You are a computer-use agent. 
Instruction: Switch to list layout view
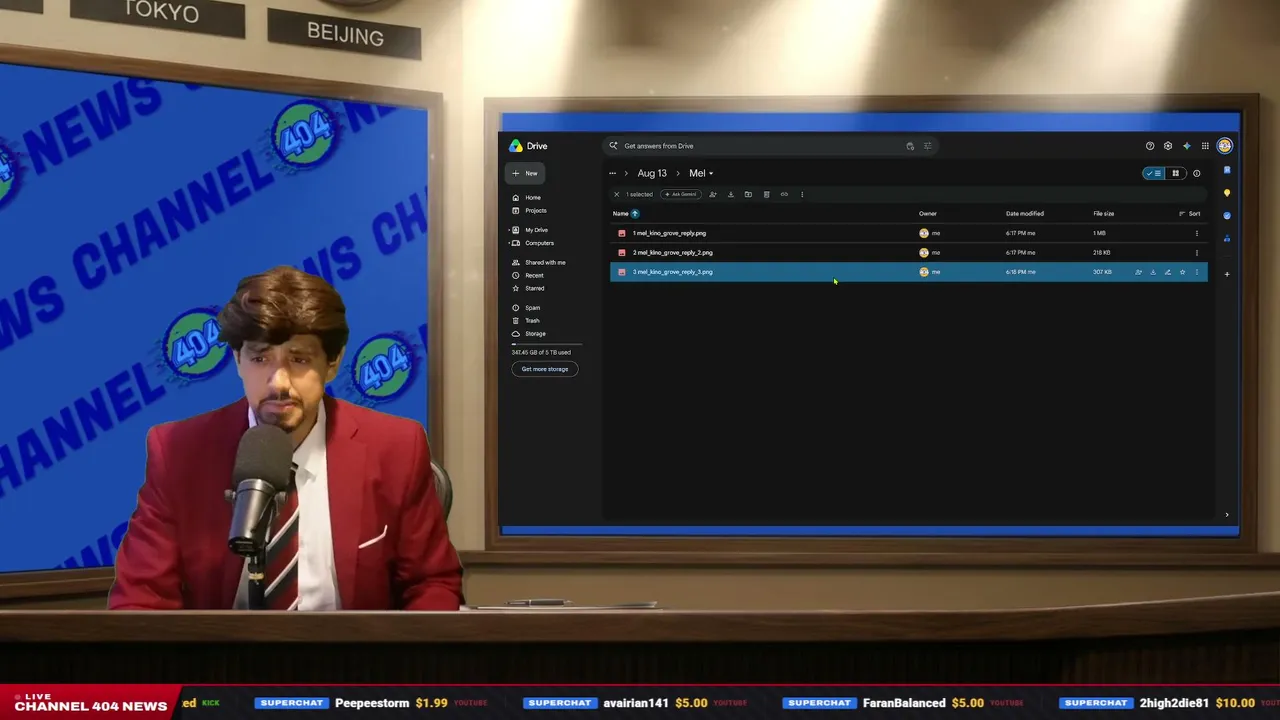tap(1155, 174)
